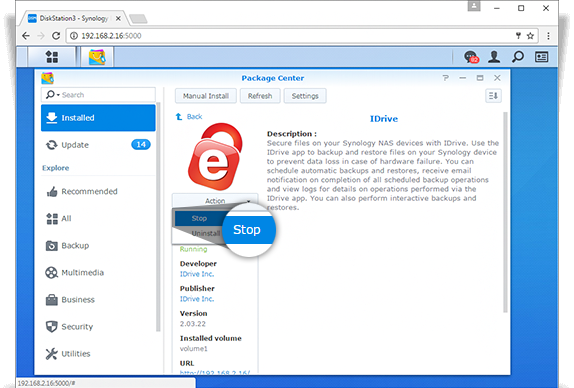The height and width of the screenshot is (388, 574).
Task: Select the Installed category
Action: point(98,117)
